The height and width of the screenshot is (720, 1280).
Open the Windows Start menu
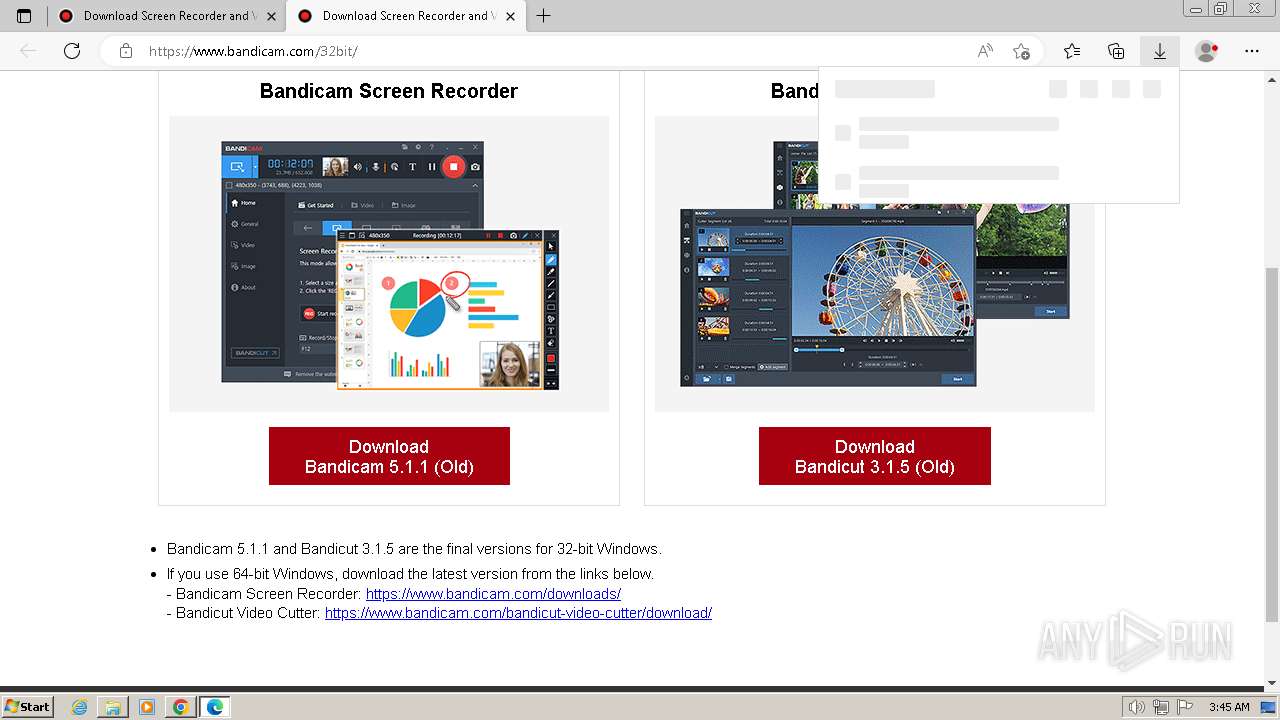[27, 706]
